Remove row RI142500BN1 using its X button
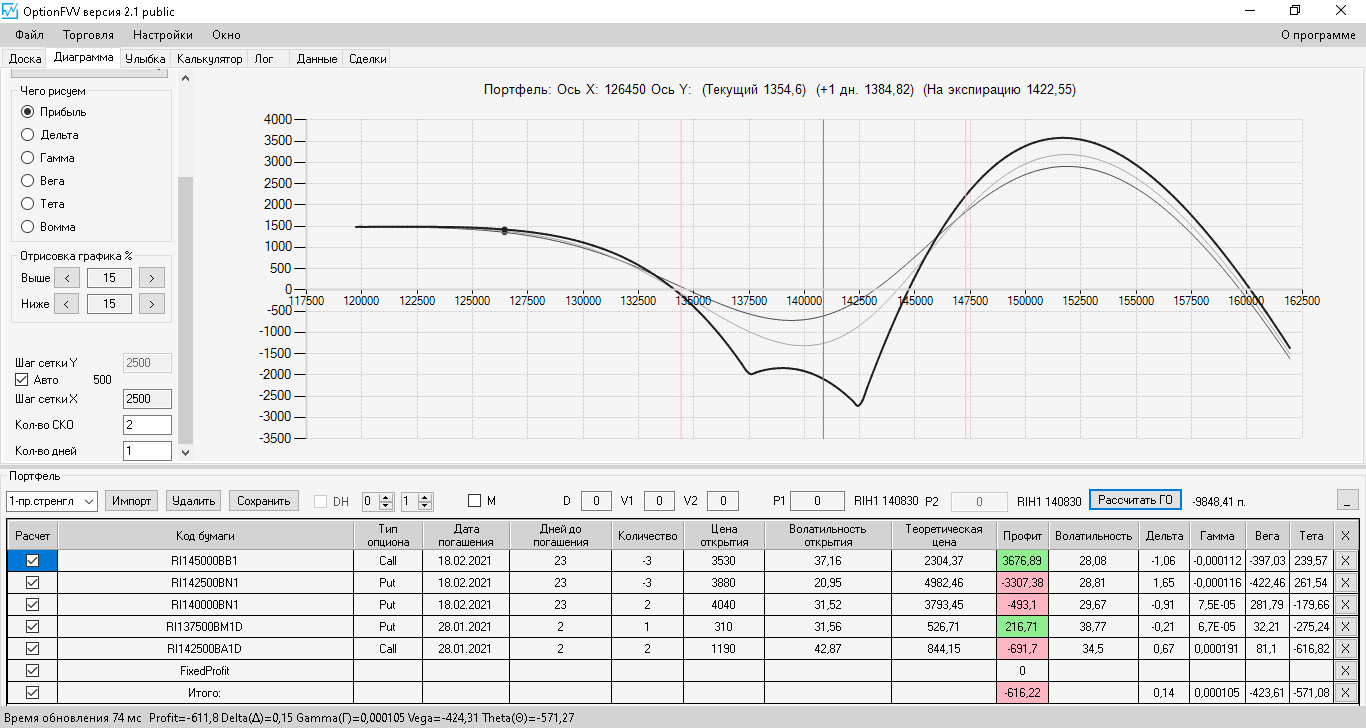The width and height of the screenshot is (1366, 728). click(1345, 583)
